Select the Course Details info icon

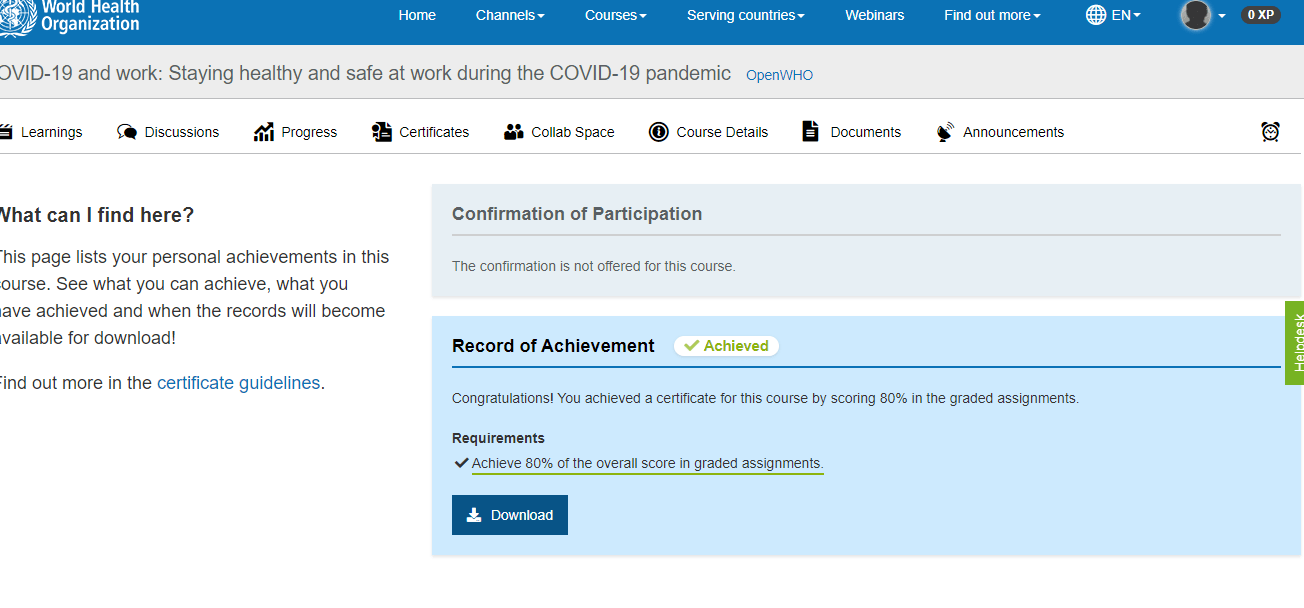coord(659,131)
